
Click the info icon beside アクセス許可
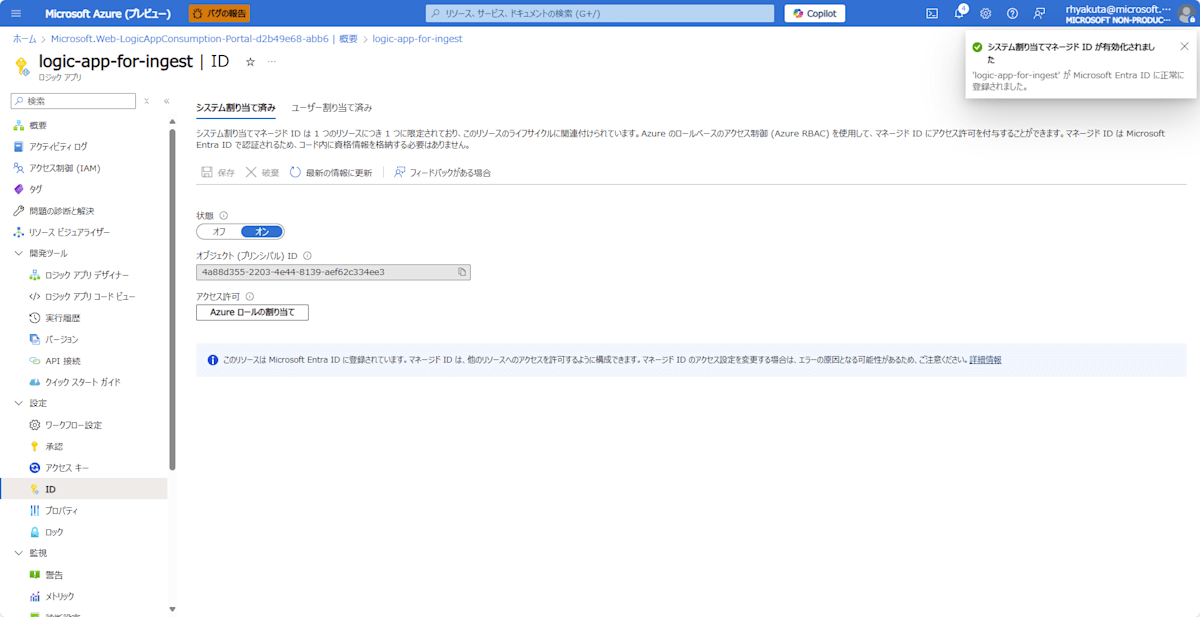[x=249, y=296]
